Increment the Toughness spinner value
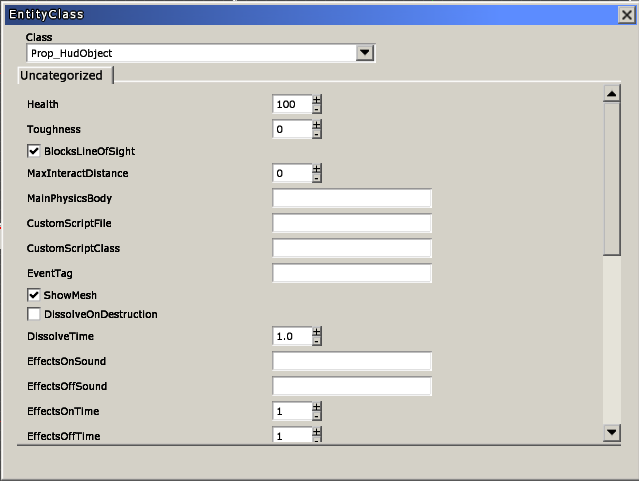The width and height of the screenshot is (639, 481). coord(317,125)
